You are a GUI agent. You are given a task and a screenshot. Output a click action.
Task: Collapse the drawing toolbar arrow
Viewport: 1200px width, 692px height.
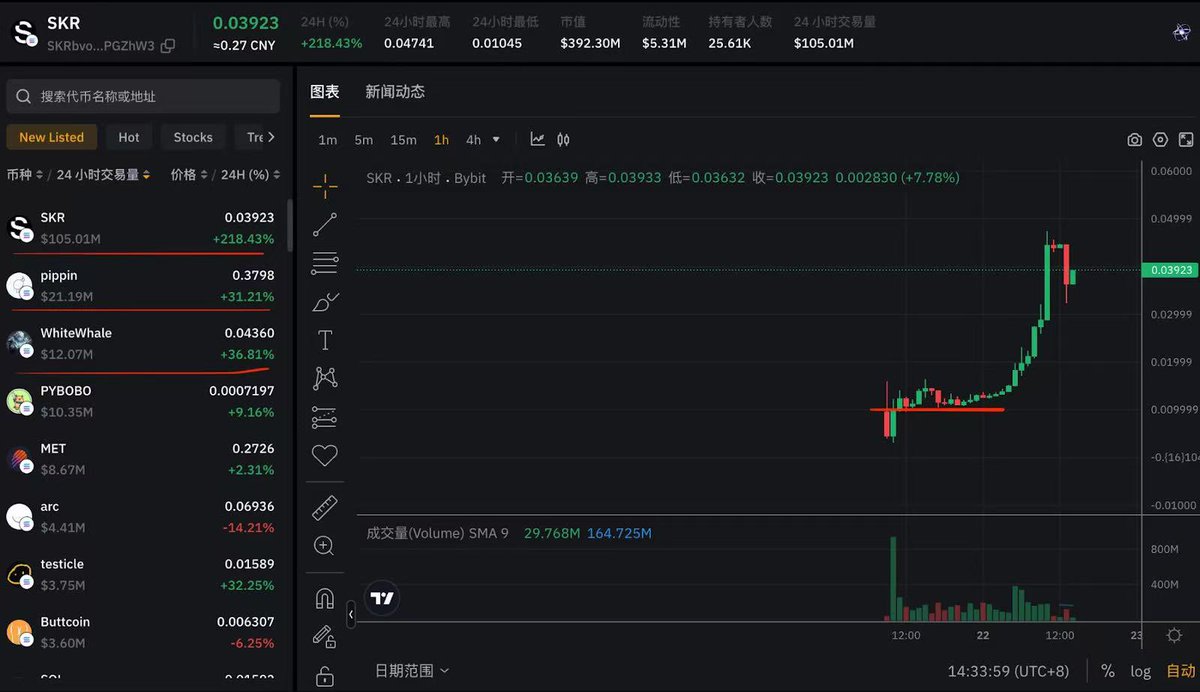351,615
